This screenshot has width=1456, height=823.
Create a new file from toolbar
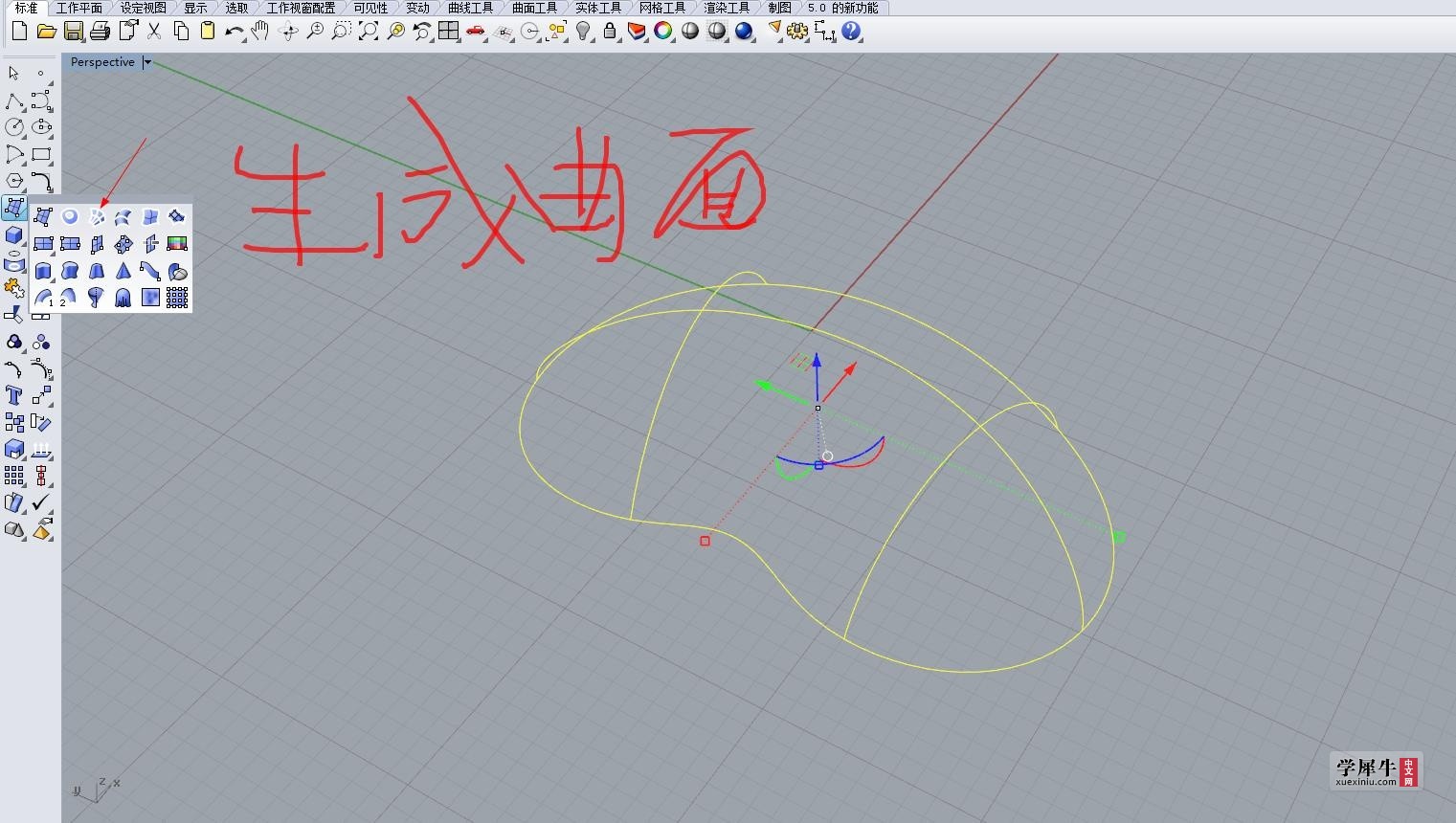[19, 32]
